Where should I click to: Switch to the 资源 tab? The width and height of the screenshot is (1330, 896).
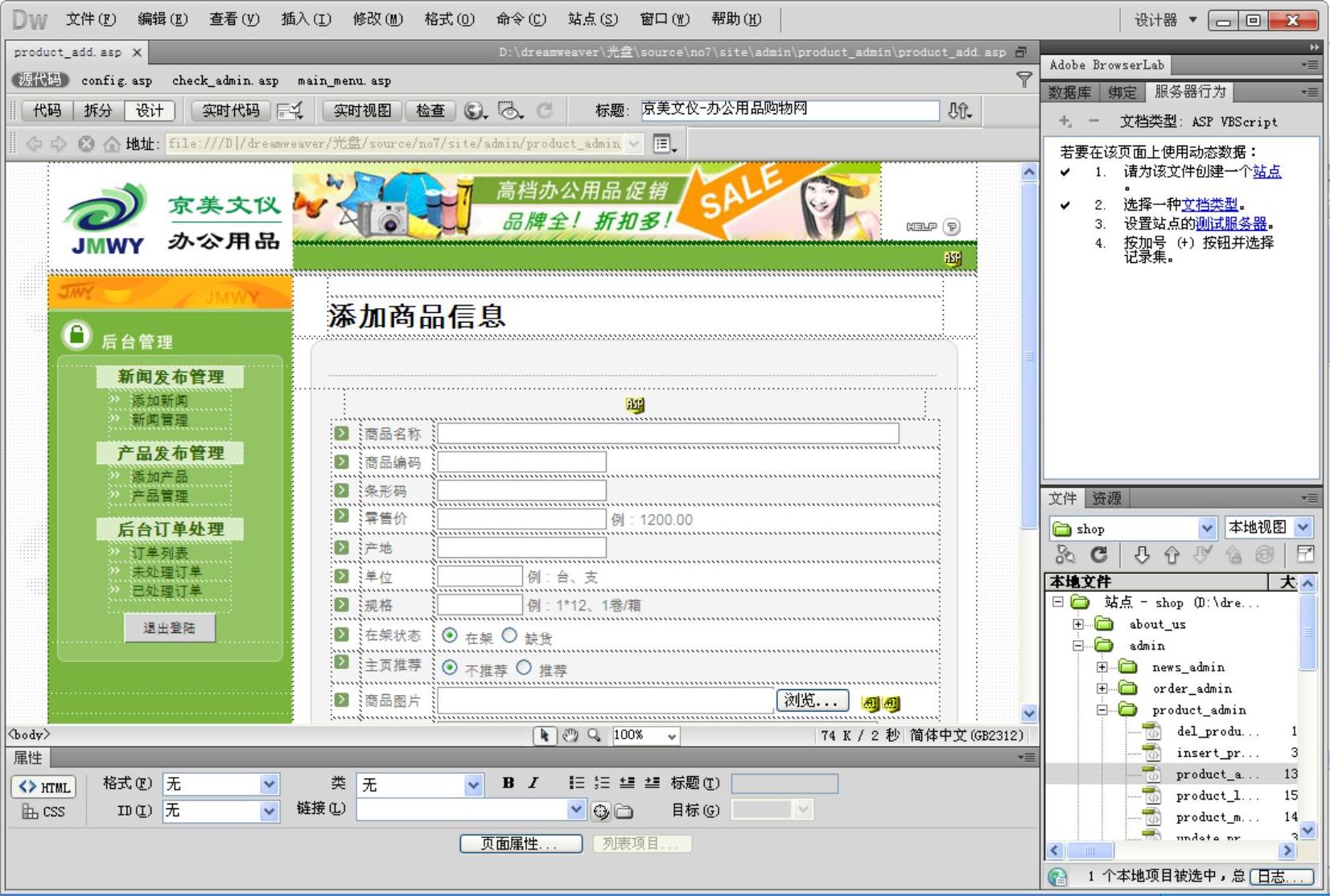pos(1106,499)
